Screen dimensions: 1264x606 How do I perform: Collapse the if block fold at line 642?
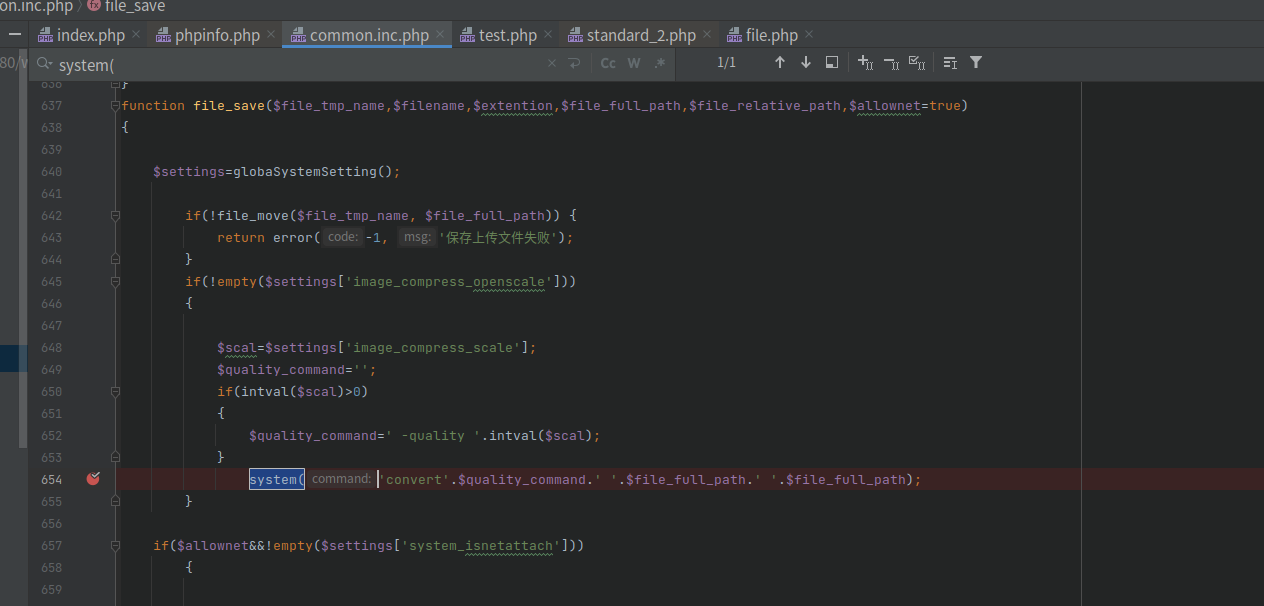[x=115, y=215]
